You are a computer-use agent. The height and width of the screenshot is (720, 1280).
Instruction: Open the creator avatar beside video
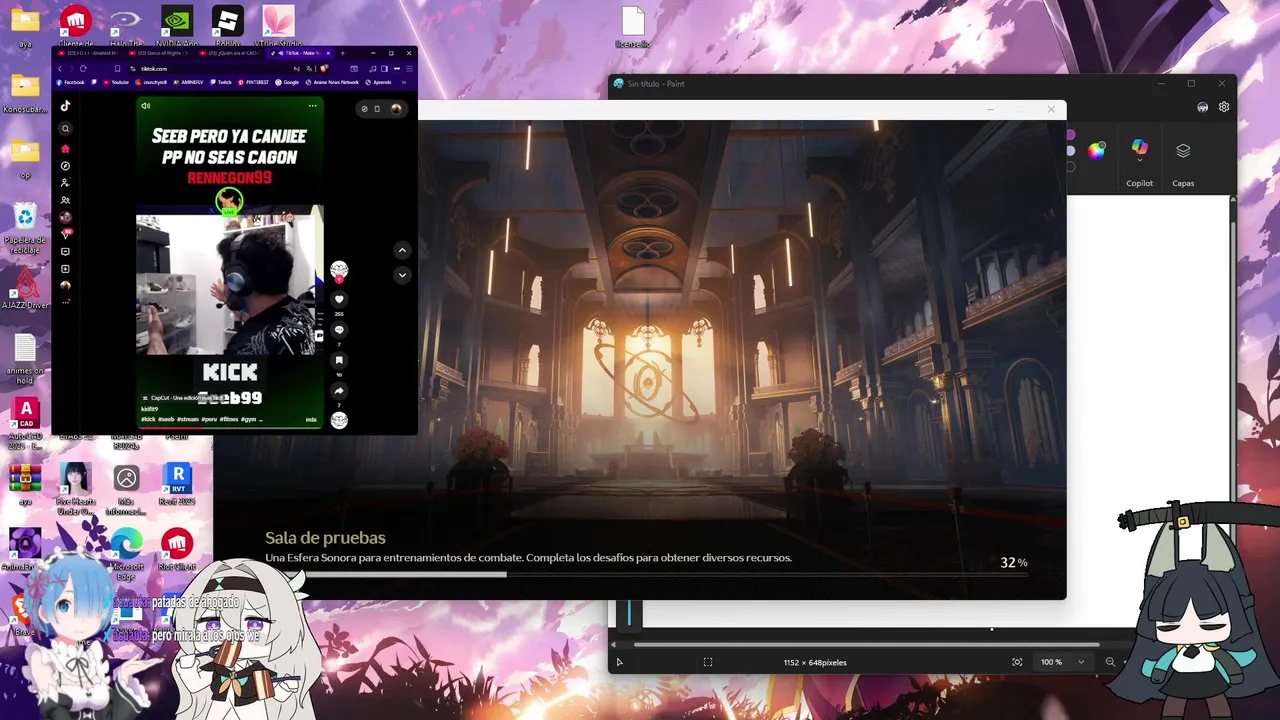(339, 270)
